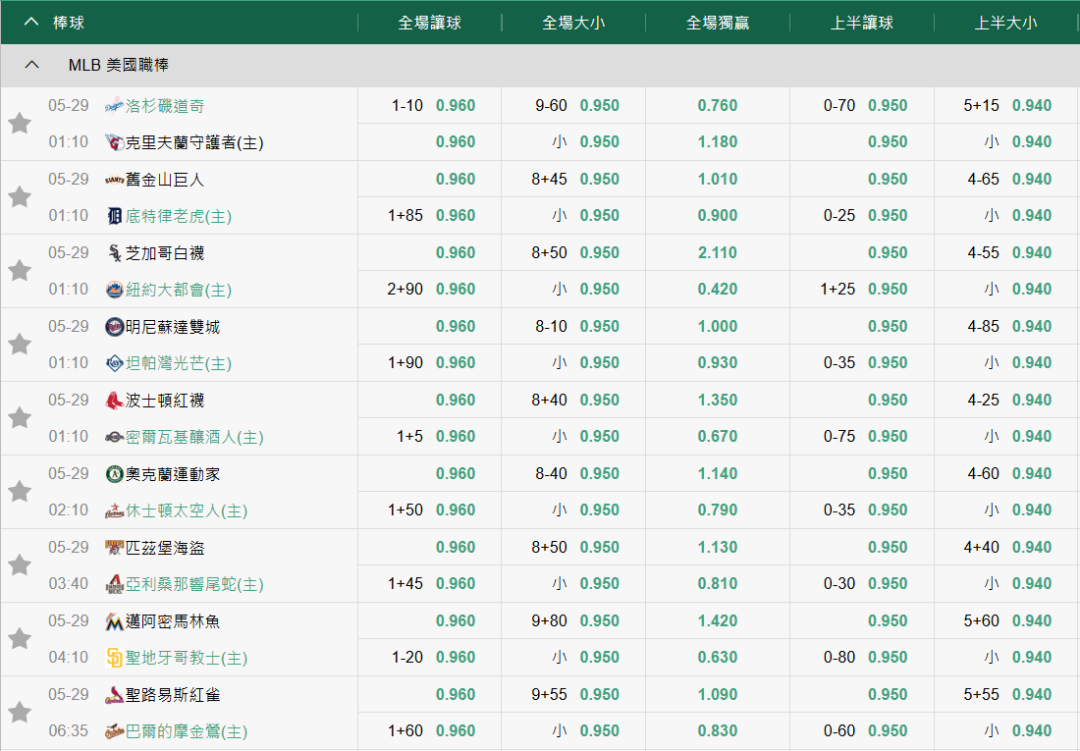1080x751 pixels.
Task: Select the 全場大小 column header
Action: coord(573,23)
